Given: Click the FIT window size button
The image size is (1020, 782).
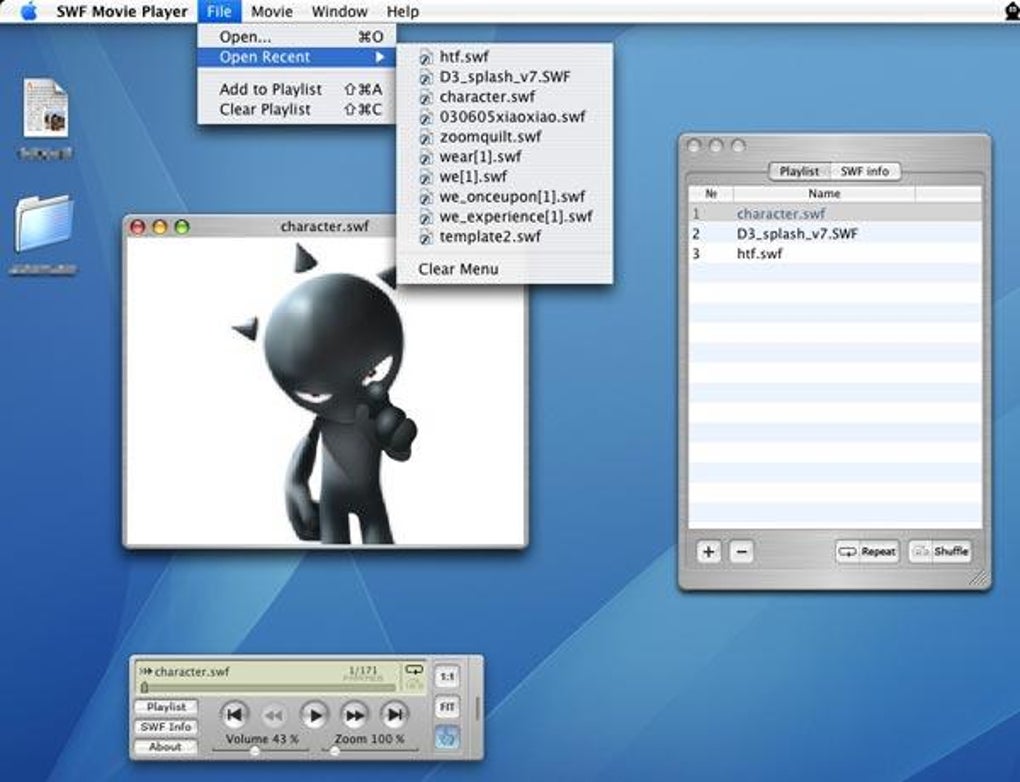Looking at the screenshot, I should point(447,707).
